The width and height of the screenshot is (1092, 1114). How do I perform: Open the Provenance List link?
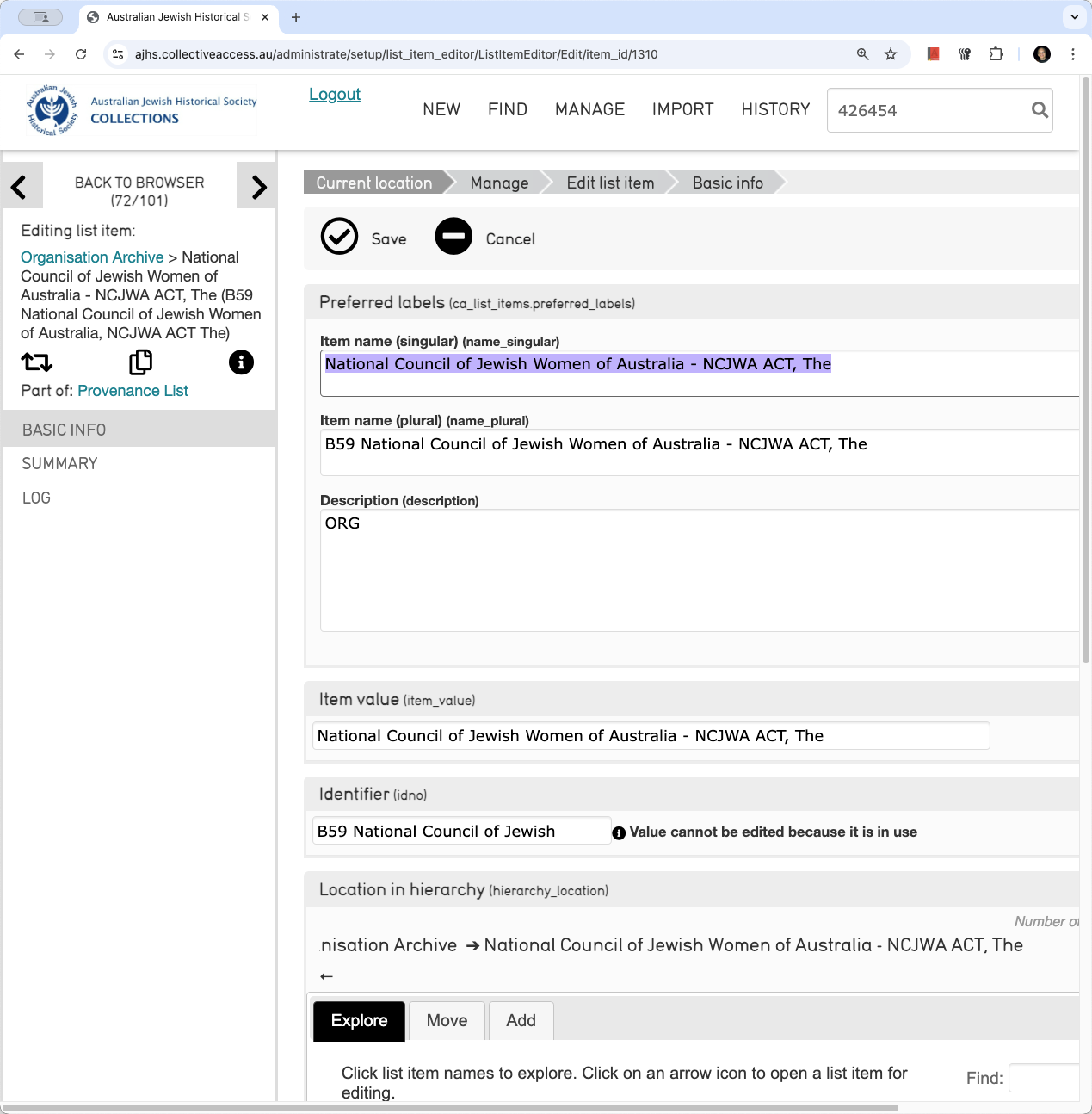click(x=133, y=391)
